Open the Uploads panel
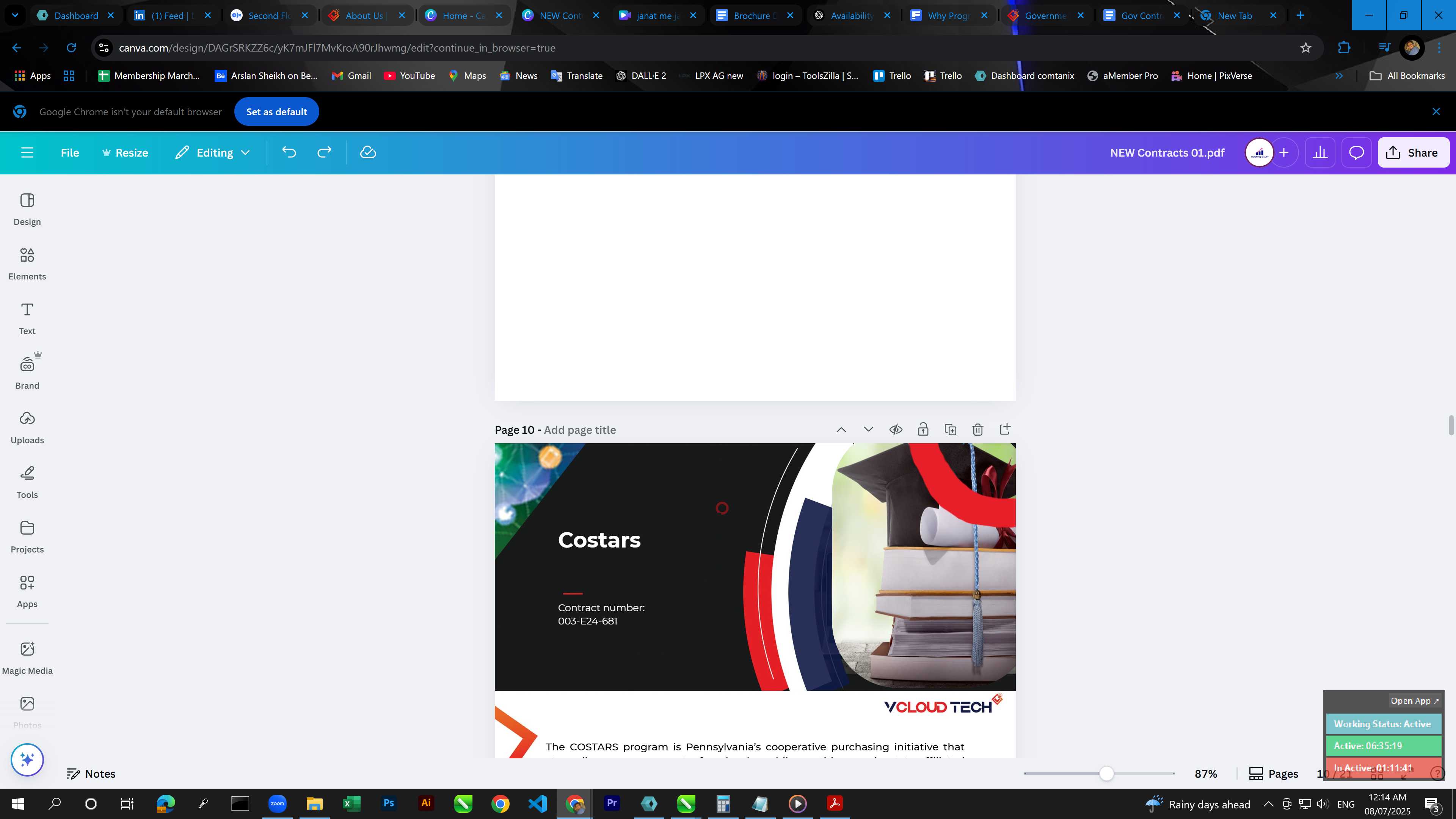The height and width of the screenshot is (819, 1456). click(27, 428)
